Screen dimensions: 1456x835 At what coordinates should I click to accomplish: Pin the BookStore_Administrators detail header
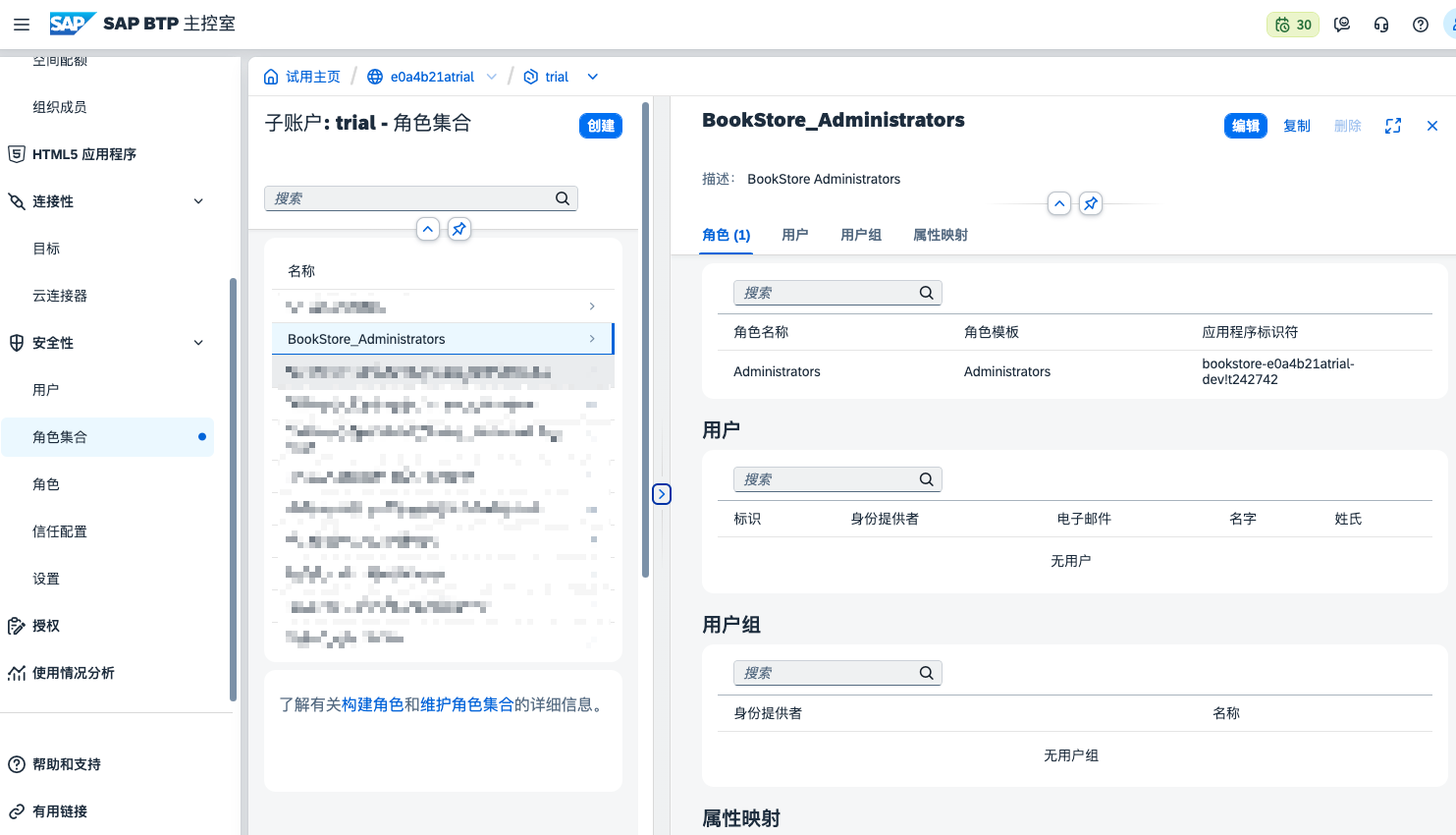pos(1091,203)
